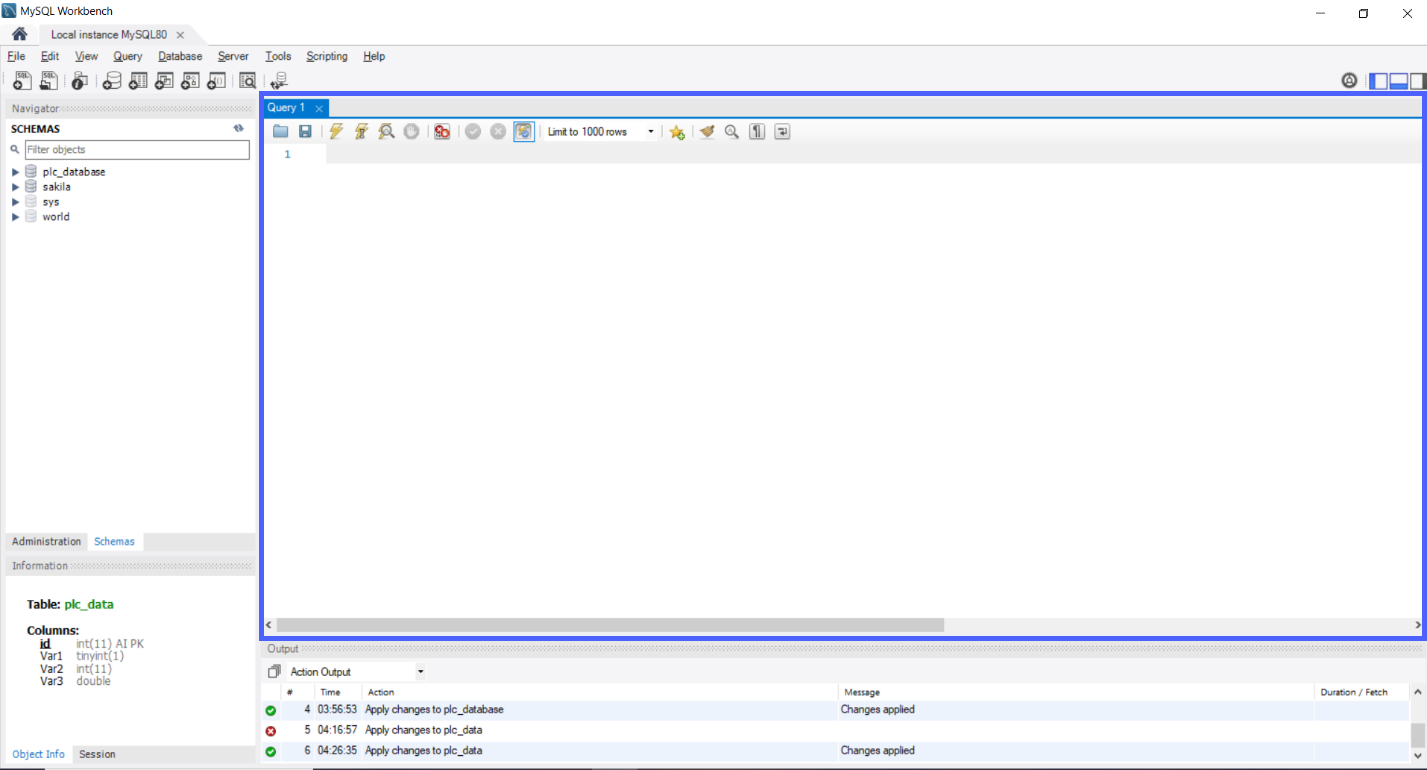Switch to the Administration tab
The height and width of the screenshot is (770, 1427).
tap(45, 541)
